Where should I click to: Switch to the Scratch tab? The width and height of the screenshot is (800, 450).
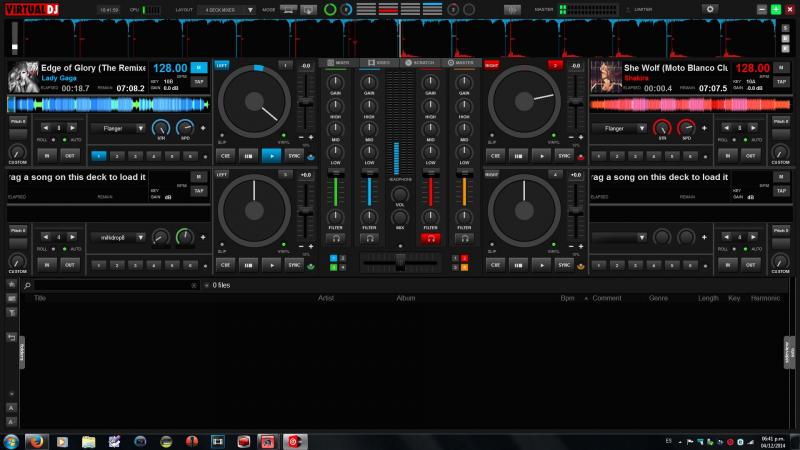click(419, 63)
